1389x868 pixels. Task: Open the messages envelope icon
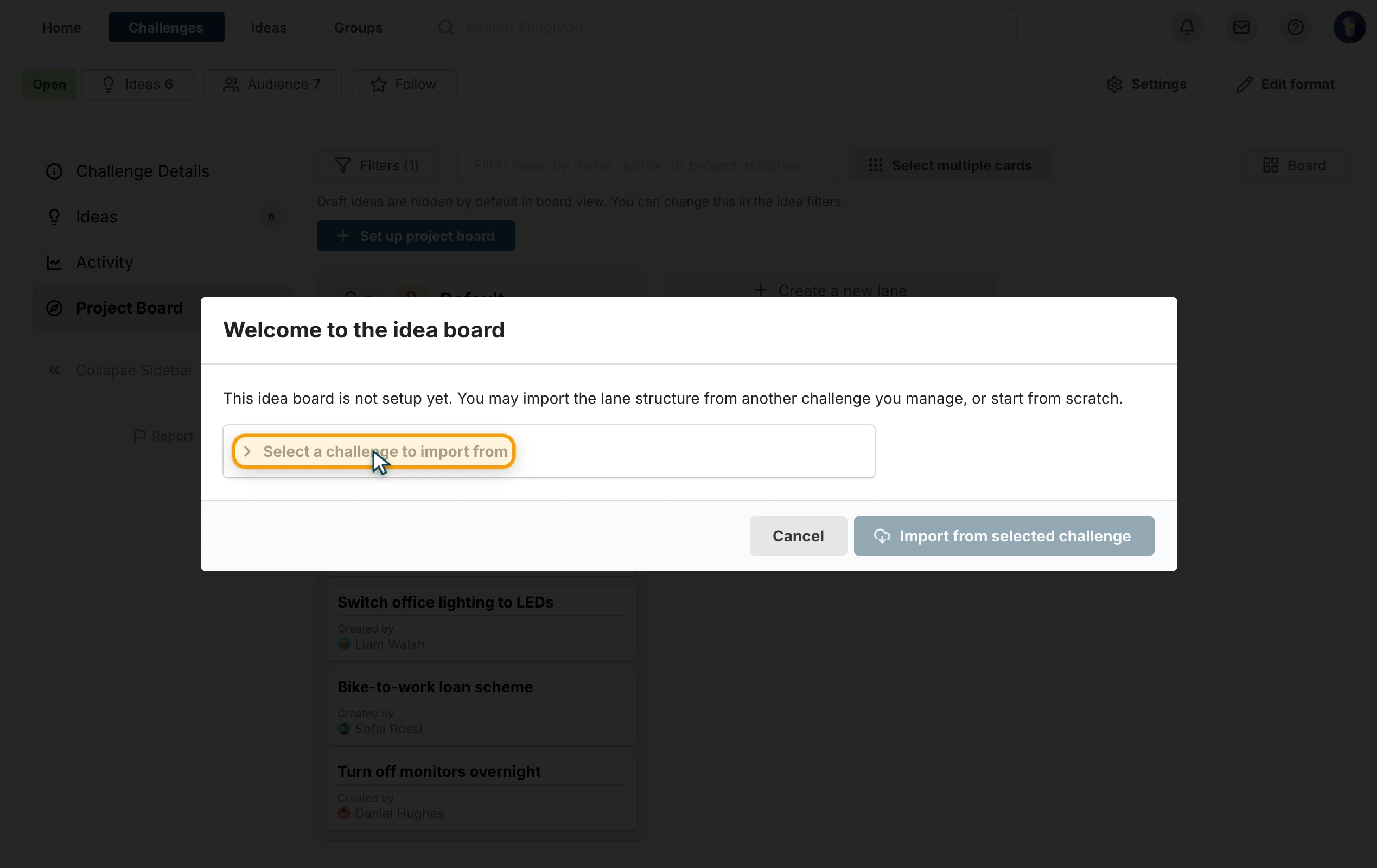[x=1241, y=27]
